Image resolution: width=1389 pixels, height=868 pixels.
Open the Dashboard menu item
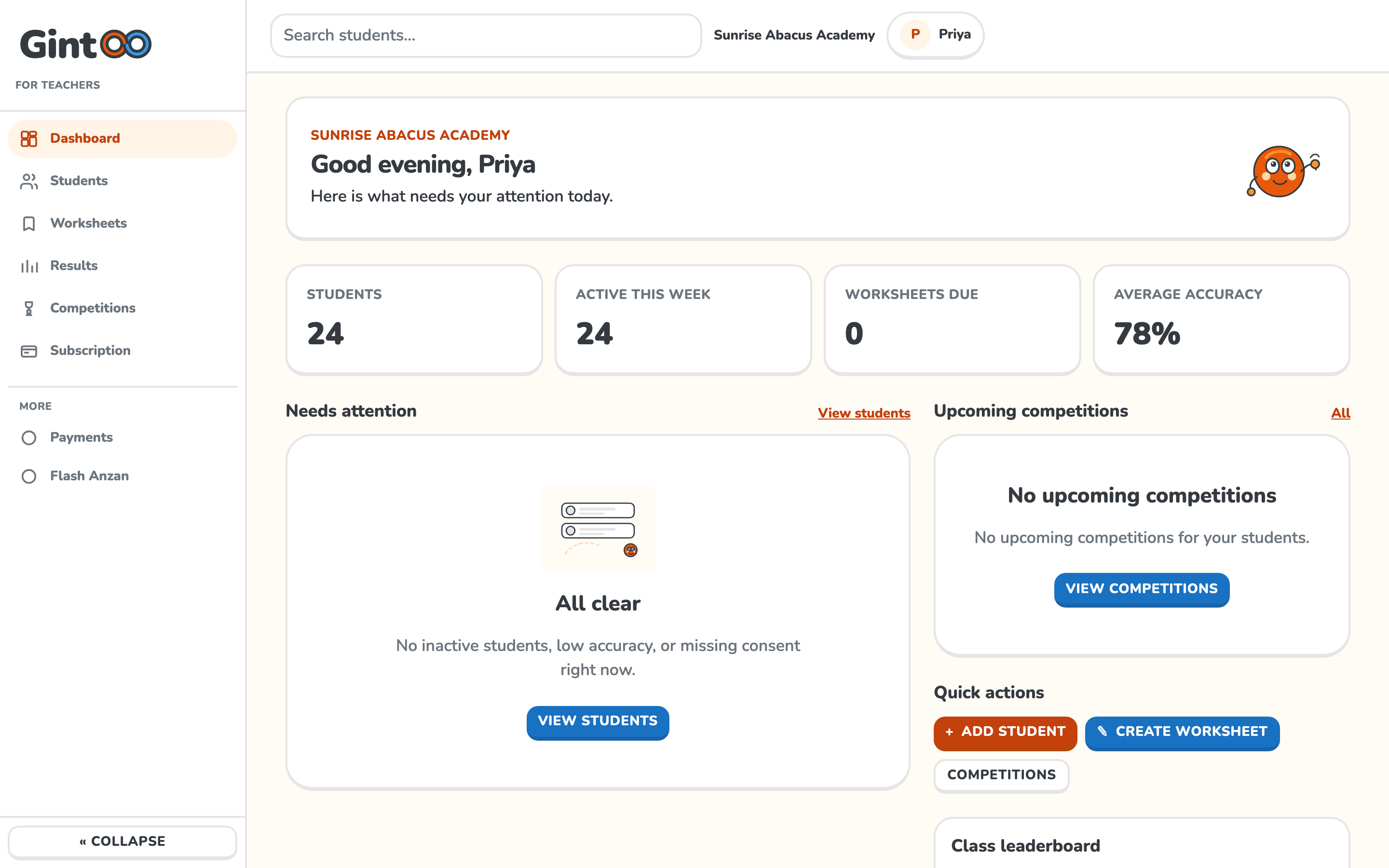click(122, 138)
